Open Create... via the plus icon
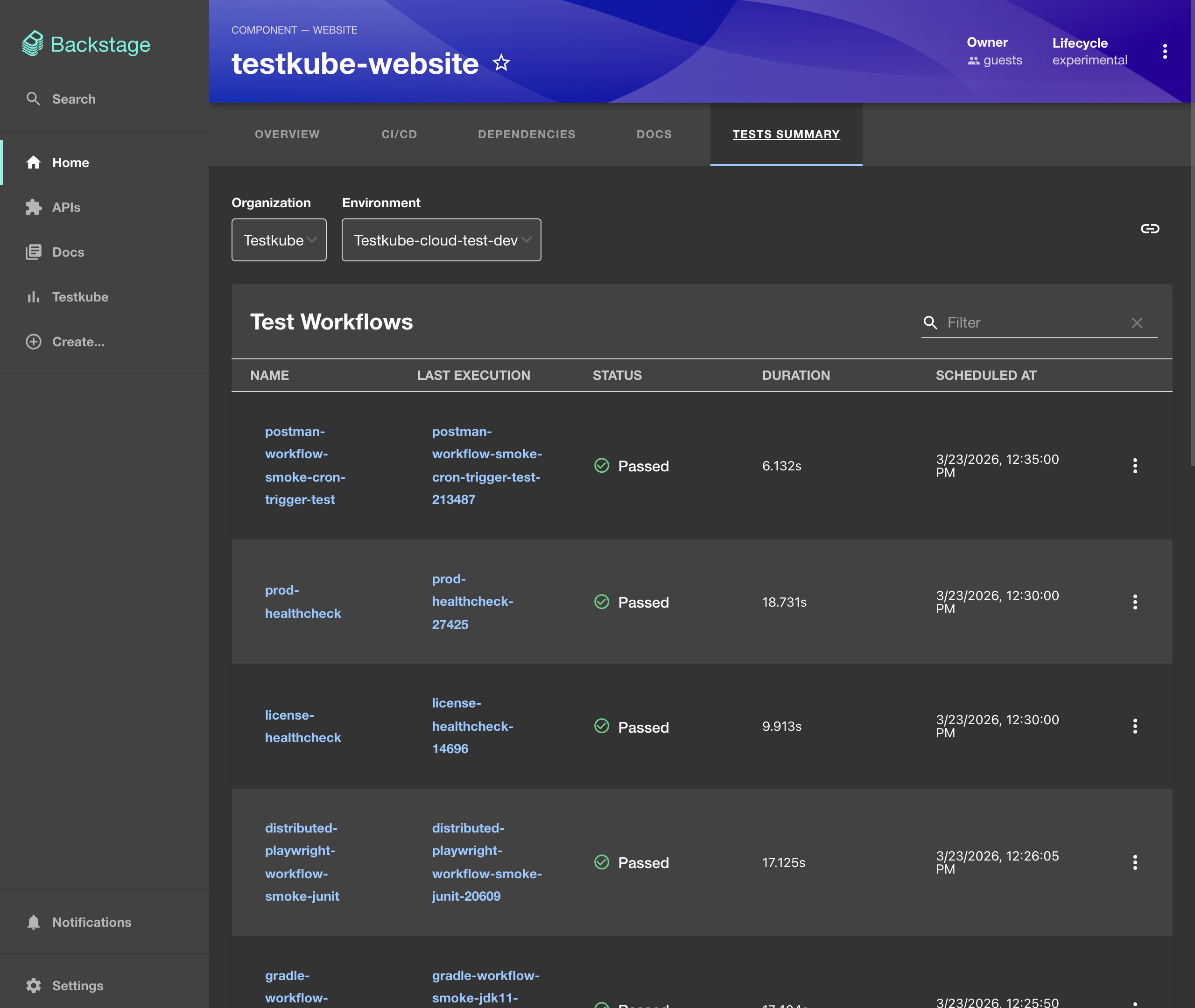The width and height of the screenshot is (1195, 1008). [x=33, y=341]
